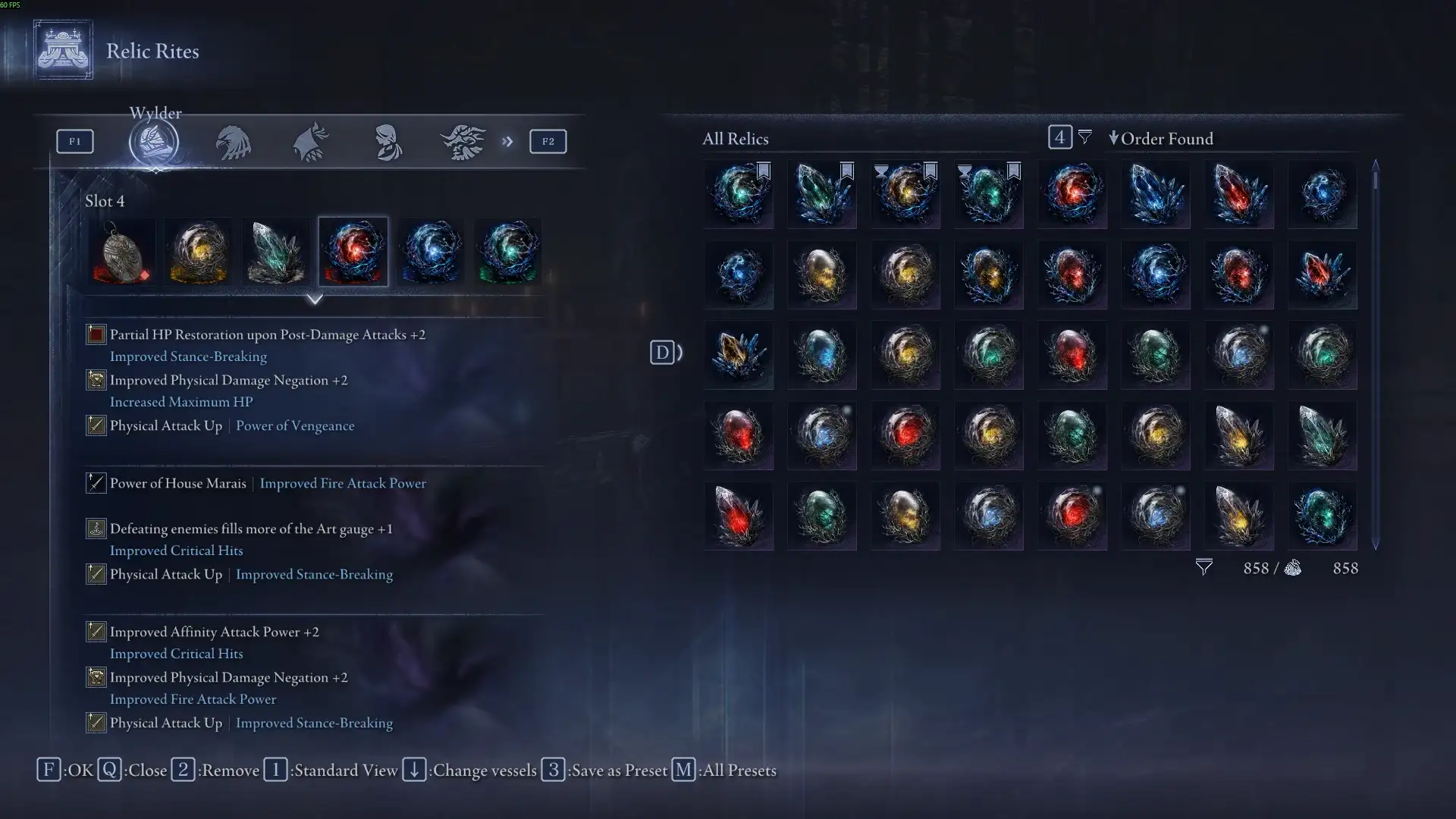Click the Save as Preset button
The width and height of the screenshot is (1456, 819).
click(x=604, y=770)
